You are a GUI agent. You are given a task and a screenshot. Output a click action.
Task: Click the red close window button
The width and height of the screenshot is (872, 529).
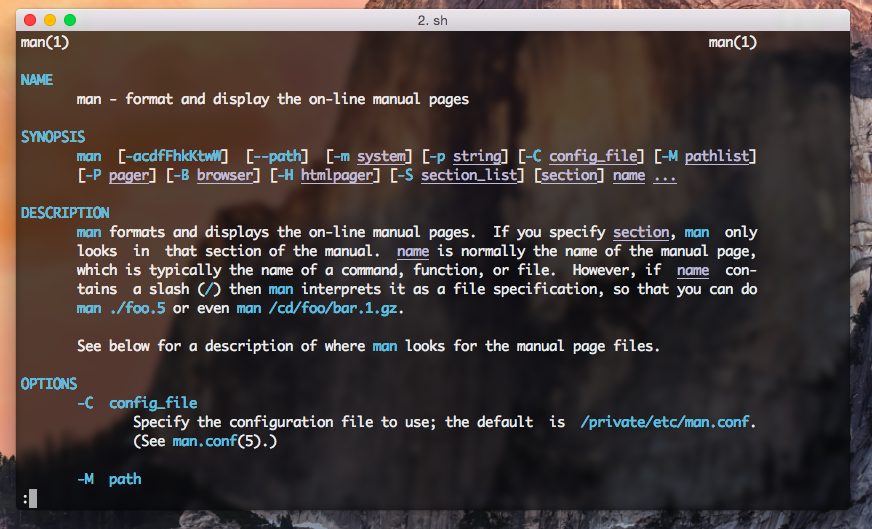pos(30,20)
